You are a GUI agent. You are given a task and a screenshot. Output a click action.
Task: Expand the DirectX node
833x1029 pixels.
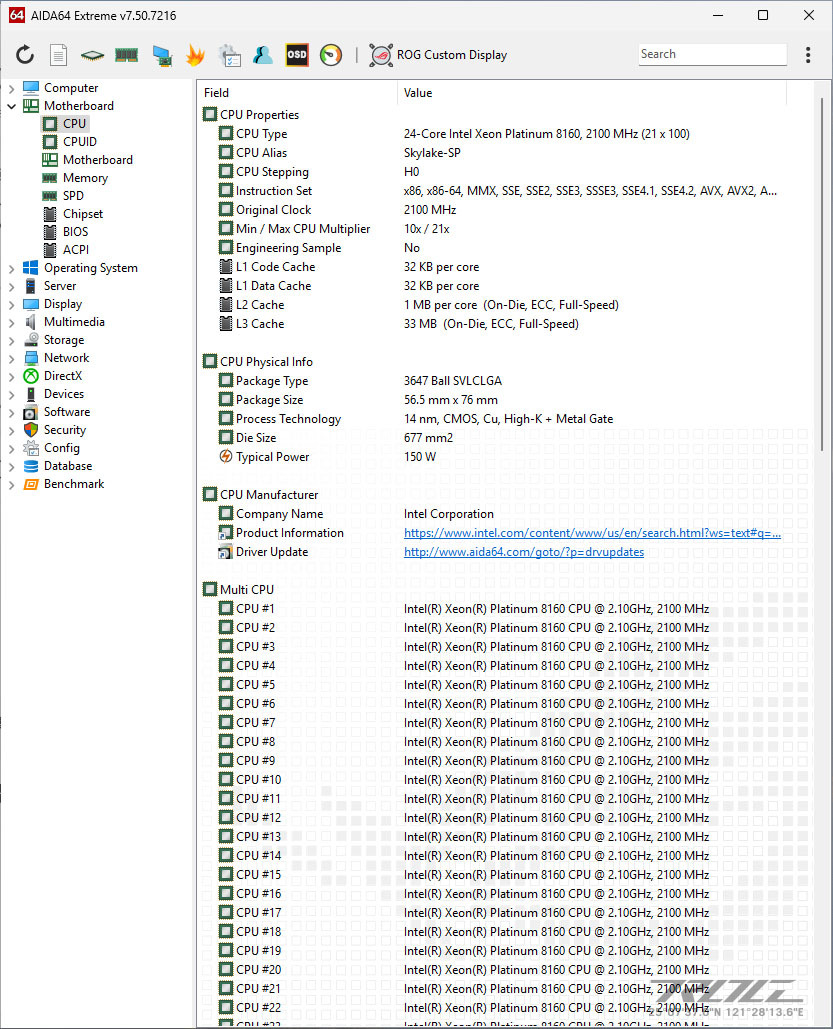(11, 377)
